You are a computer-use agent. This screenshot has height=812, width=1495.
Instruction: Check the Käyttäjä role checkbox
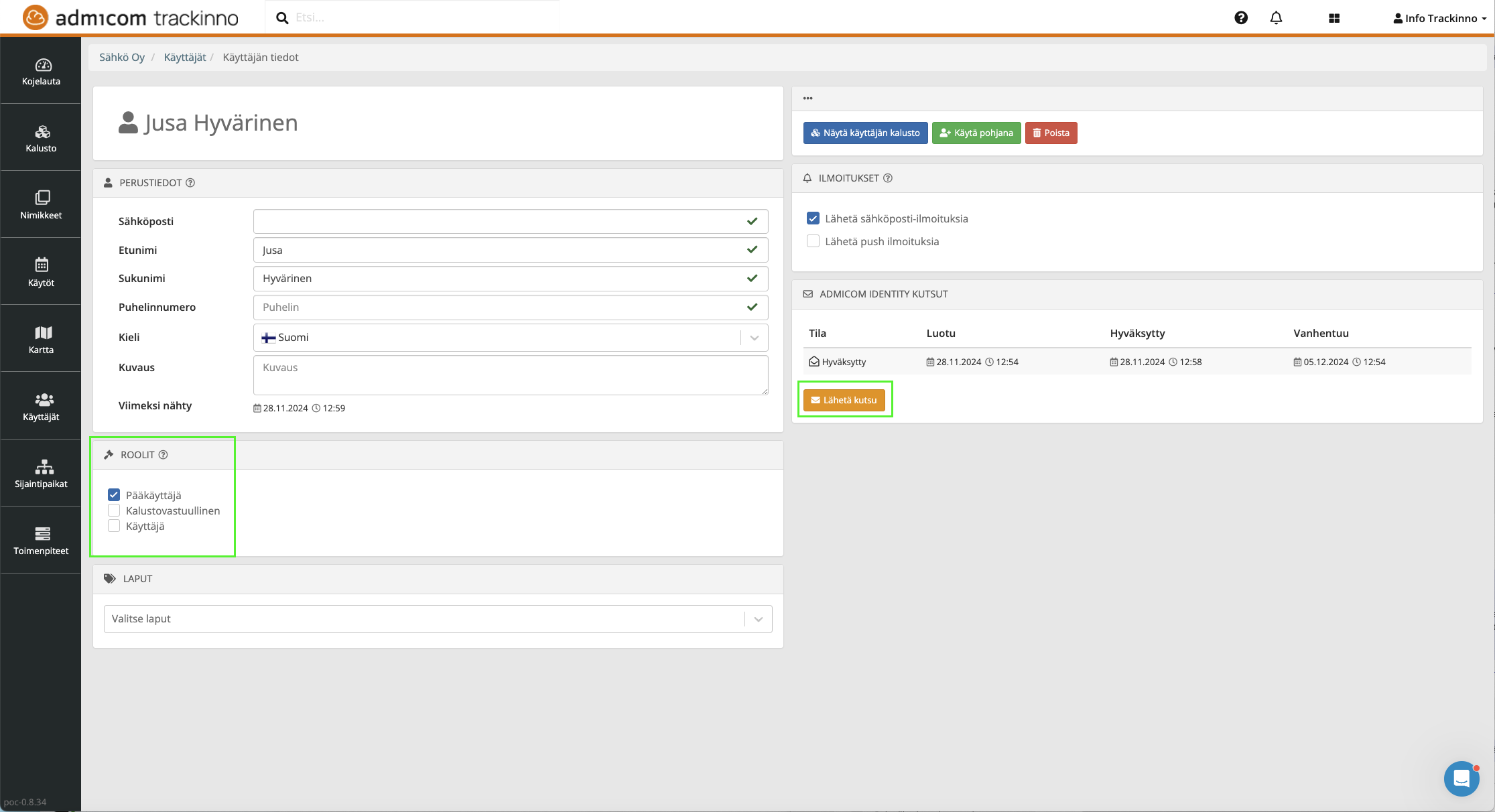tap(114, 526)
